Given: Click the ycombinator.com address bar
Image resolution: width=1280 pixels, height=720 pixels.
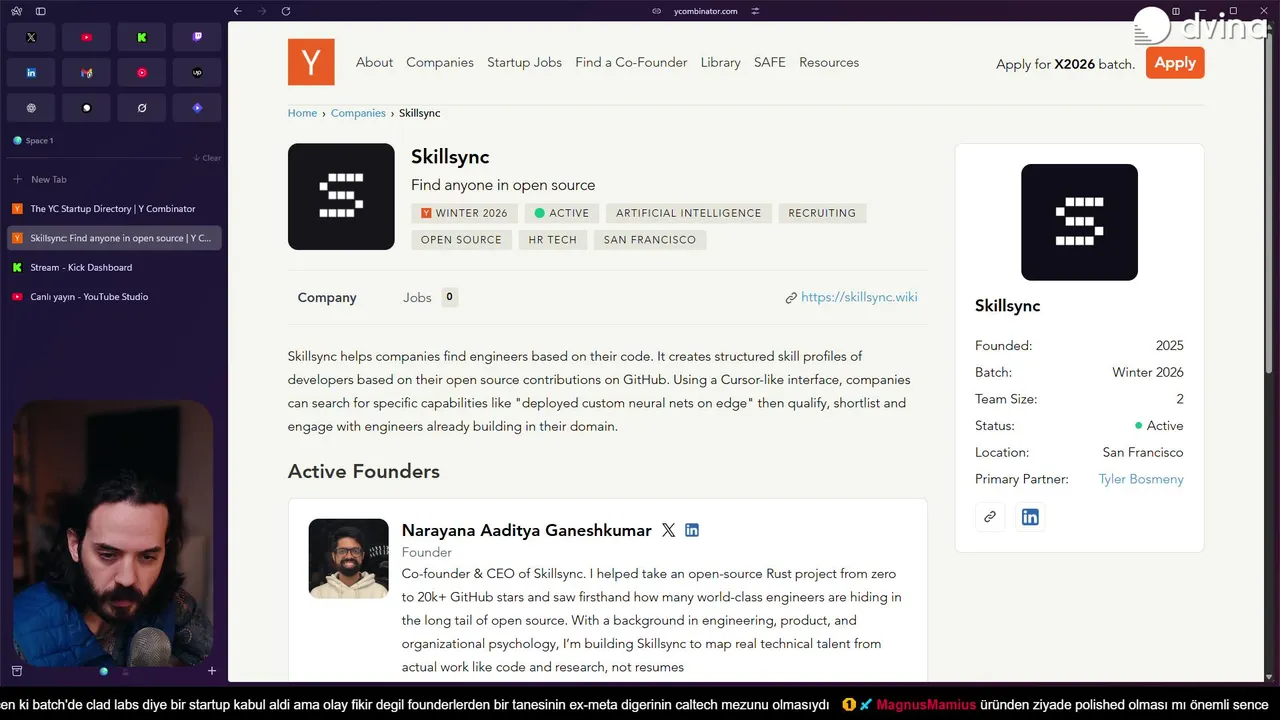Looking at the screenshot, I should coord(705,11).
